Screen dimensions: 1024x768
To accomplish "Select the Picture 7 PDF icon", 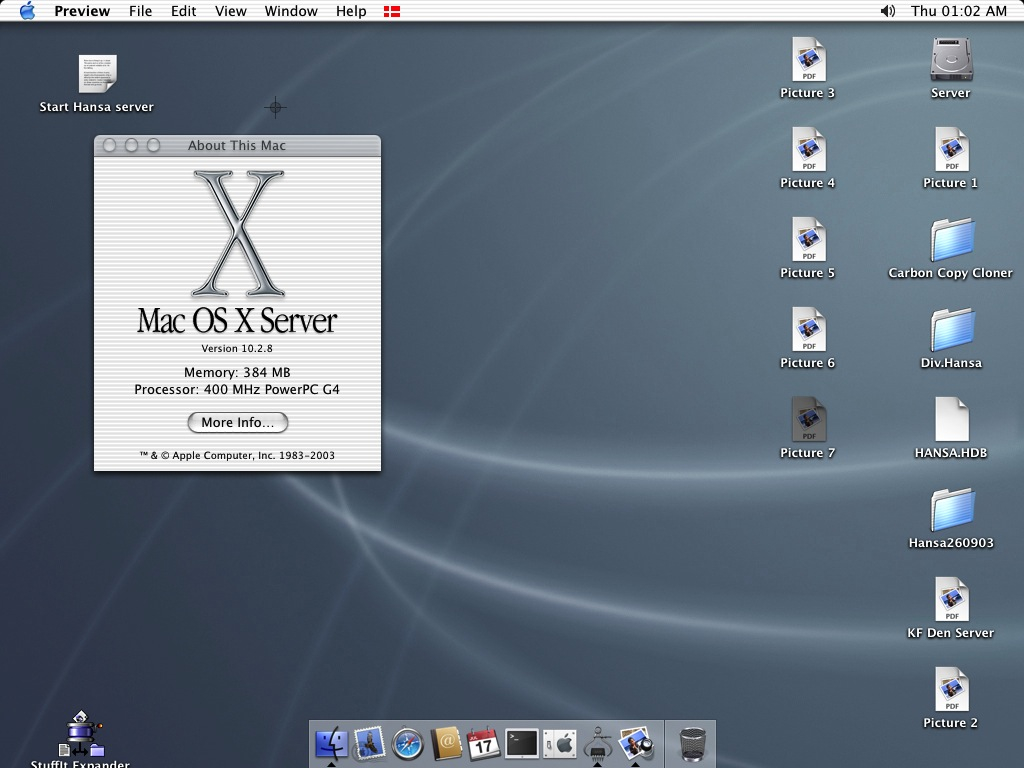I will coord(808,420).
